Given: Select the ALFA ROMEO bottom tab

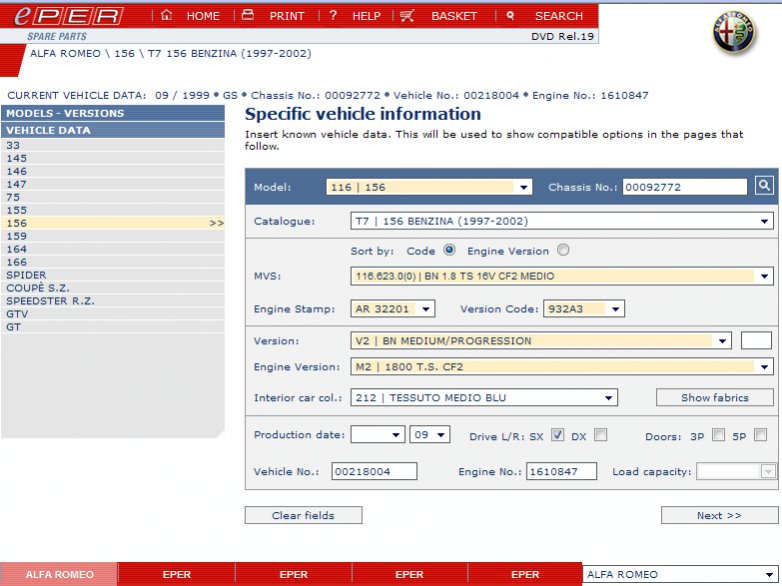Looking at the screenshot, I should [x=59, y=575].
